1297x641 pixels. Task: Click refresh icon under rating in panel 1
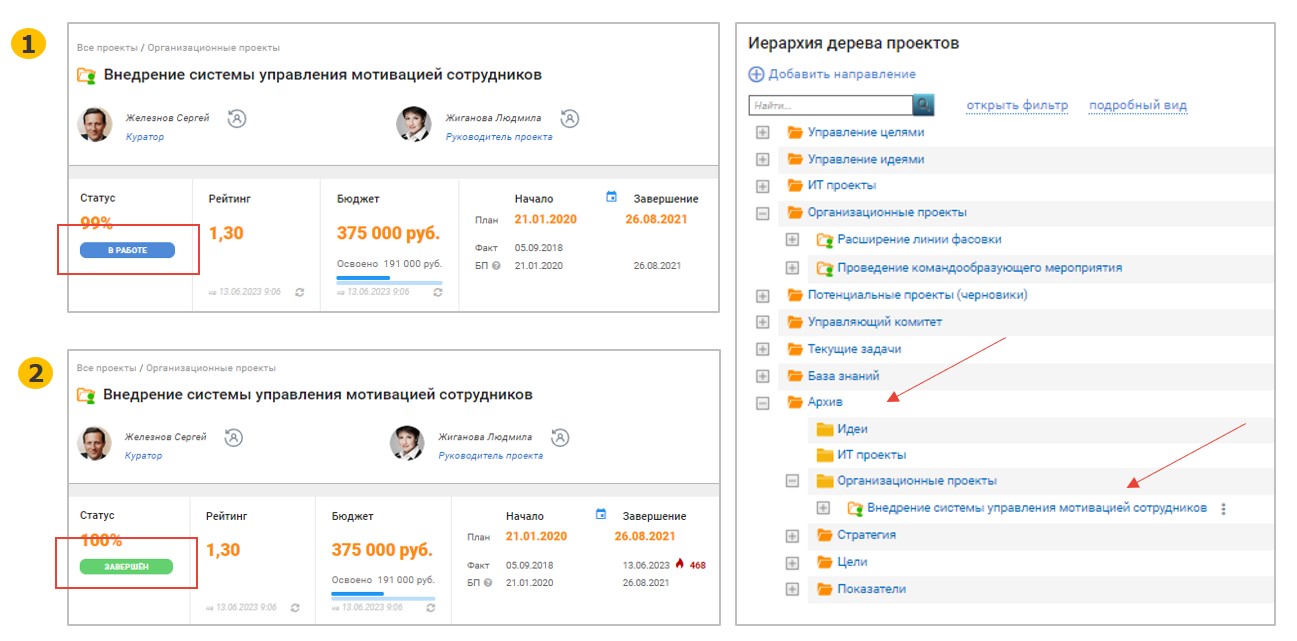tap(300, 292)
